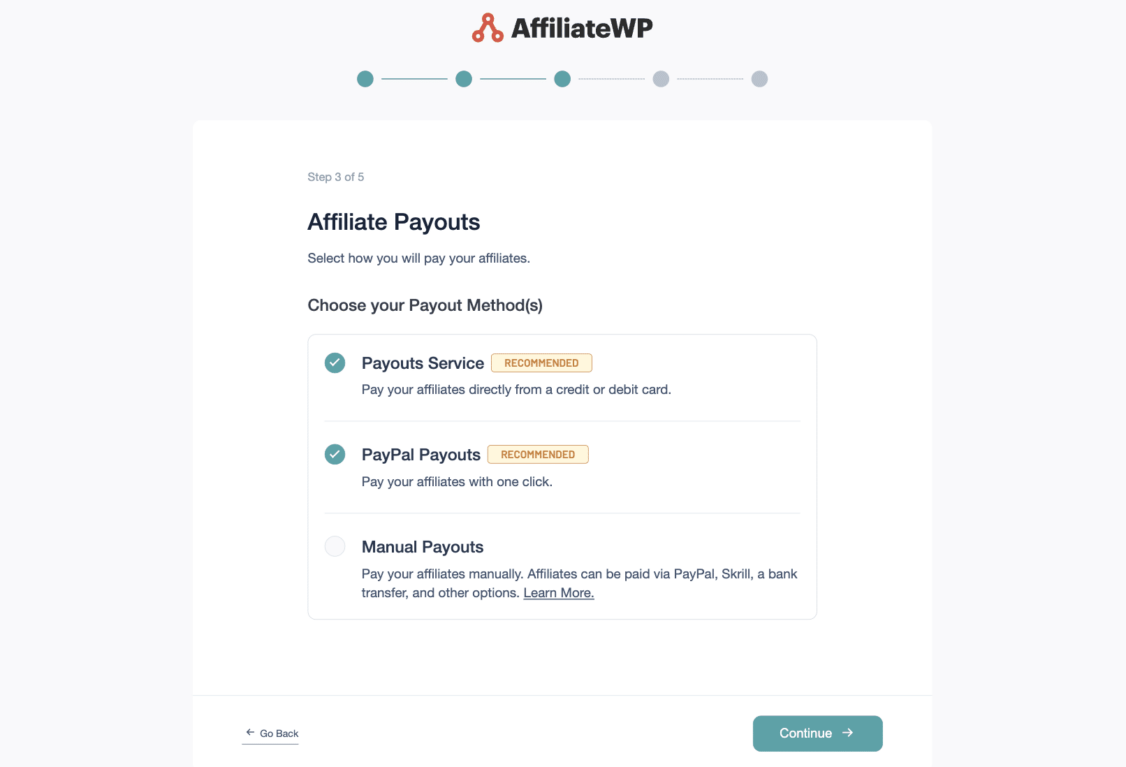
Task: Click the third highlighted progress step circle
Action: [562, 78]
